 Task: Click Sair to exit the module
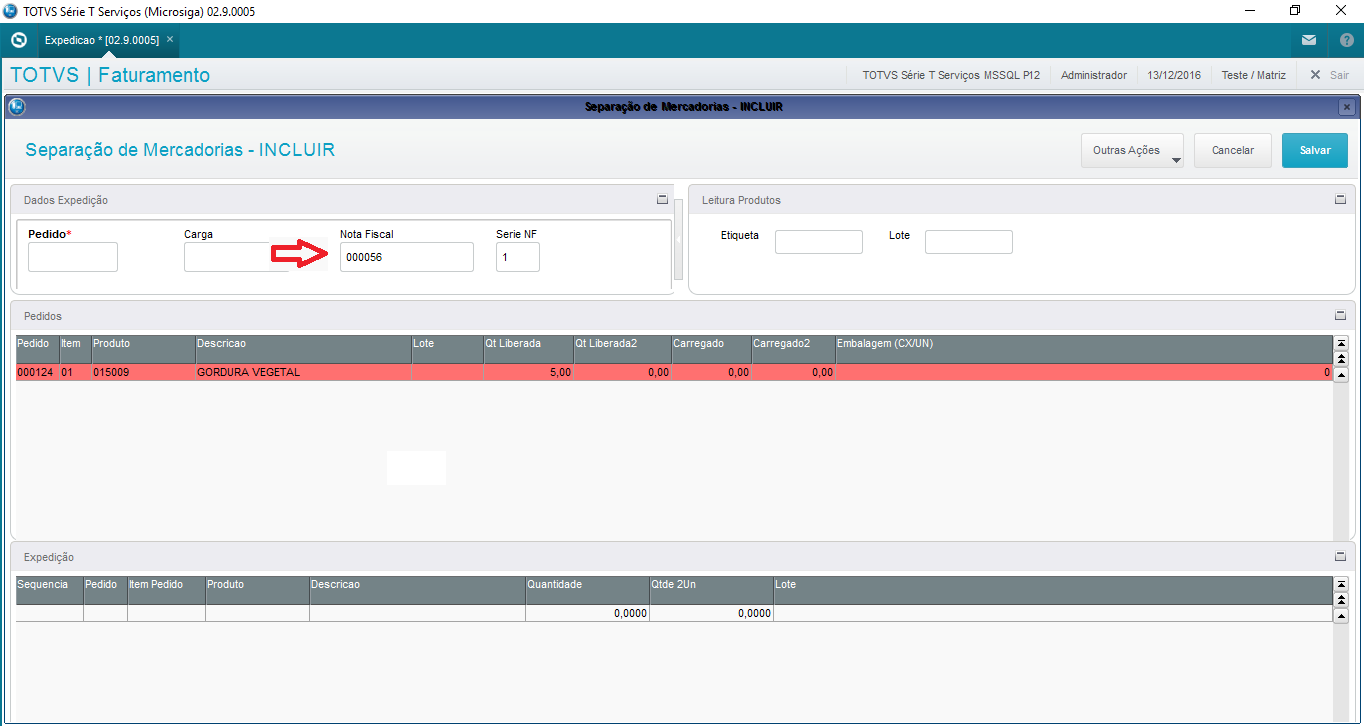coord(1329,75)
